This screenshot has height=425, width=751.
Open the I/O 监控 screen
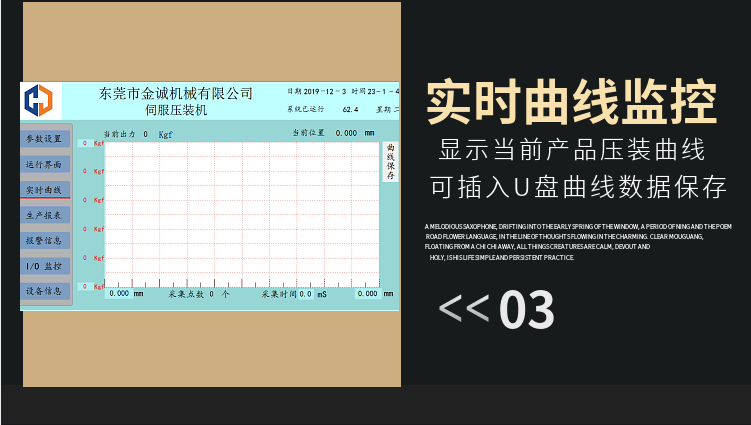coord(44,267)
